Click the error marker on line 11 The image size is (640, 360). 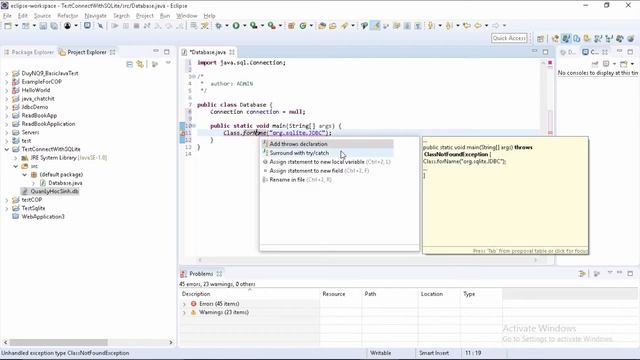coord(182,133)
